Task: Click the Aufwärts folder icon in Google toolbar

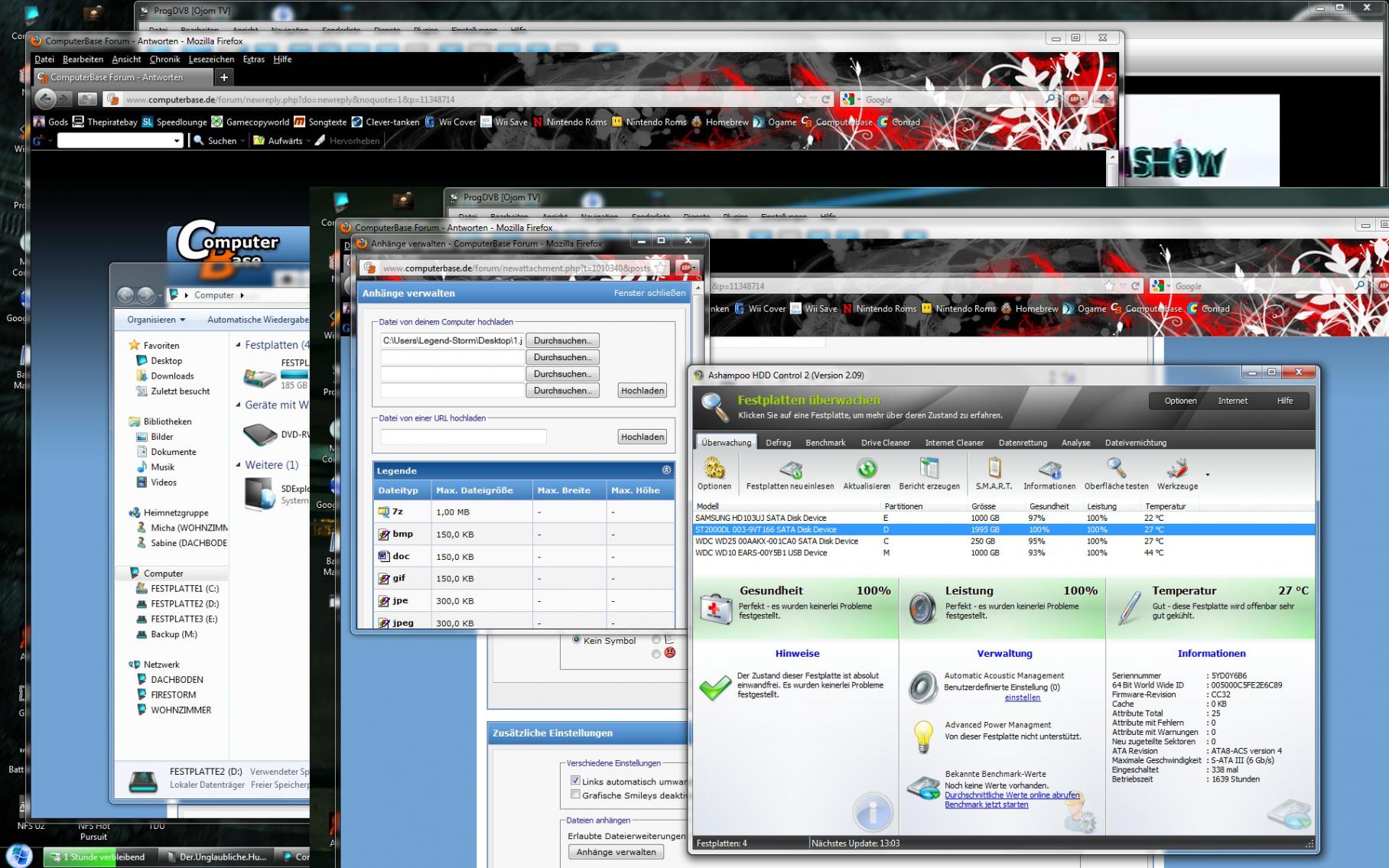Action: point(259,141)
